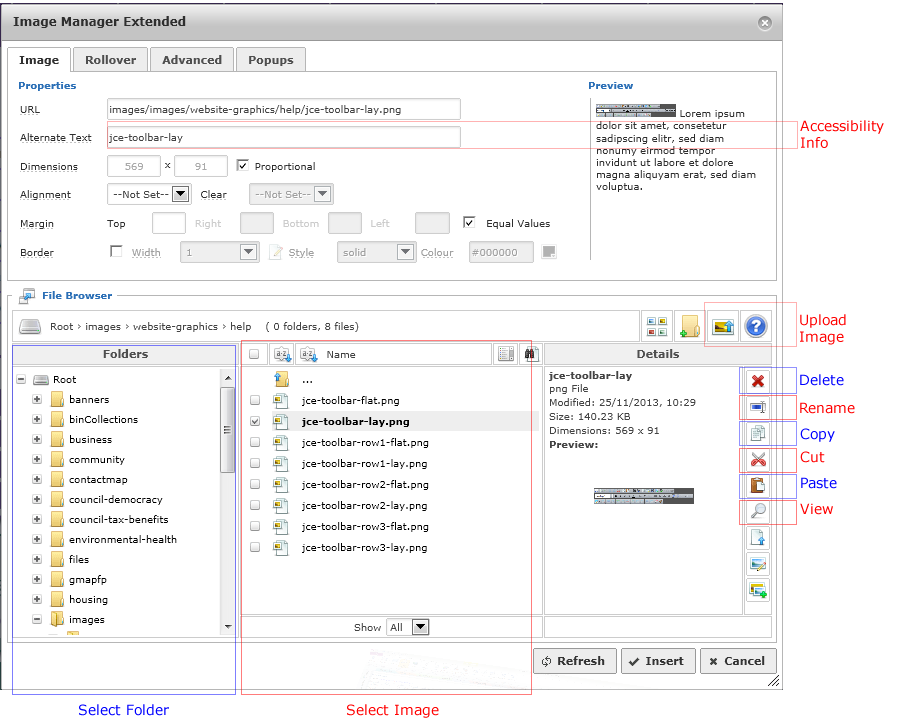
Task: Click the create thumbnail icon
Action: click(758, 590)
